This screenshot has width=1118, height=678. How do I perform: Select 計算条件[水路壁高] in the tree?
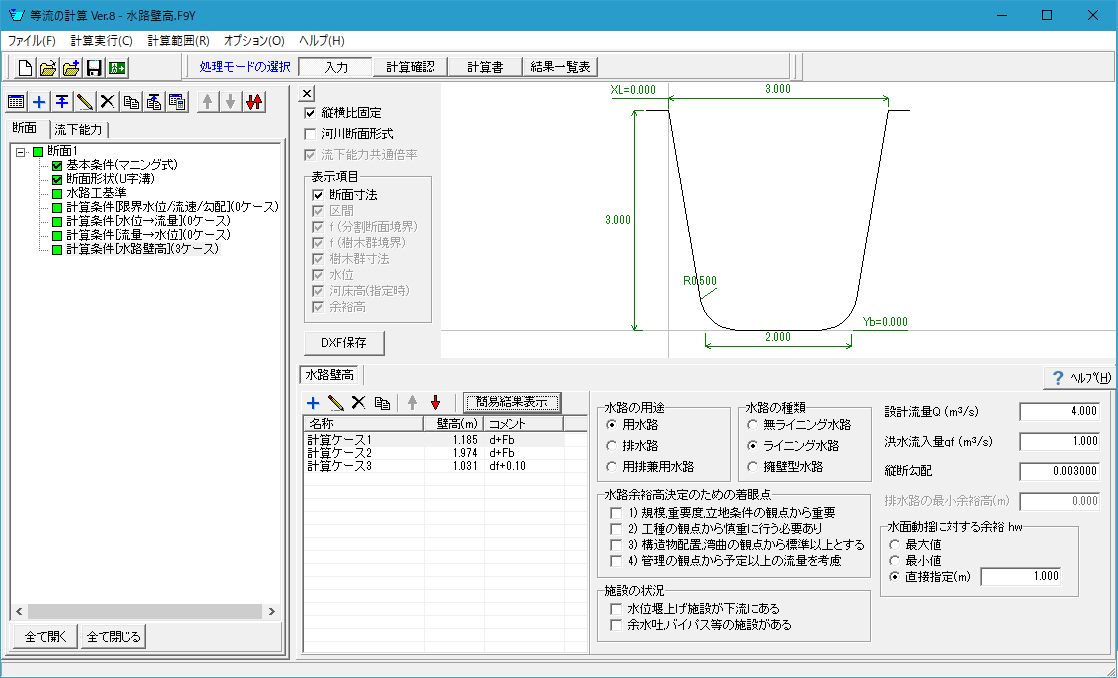point(141,248)
